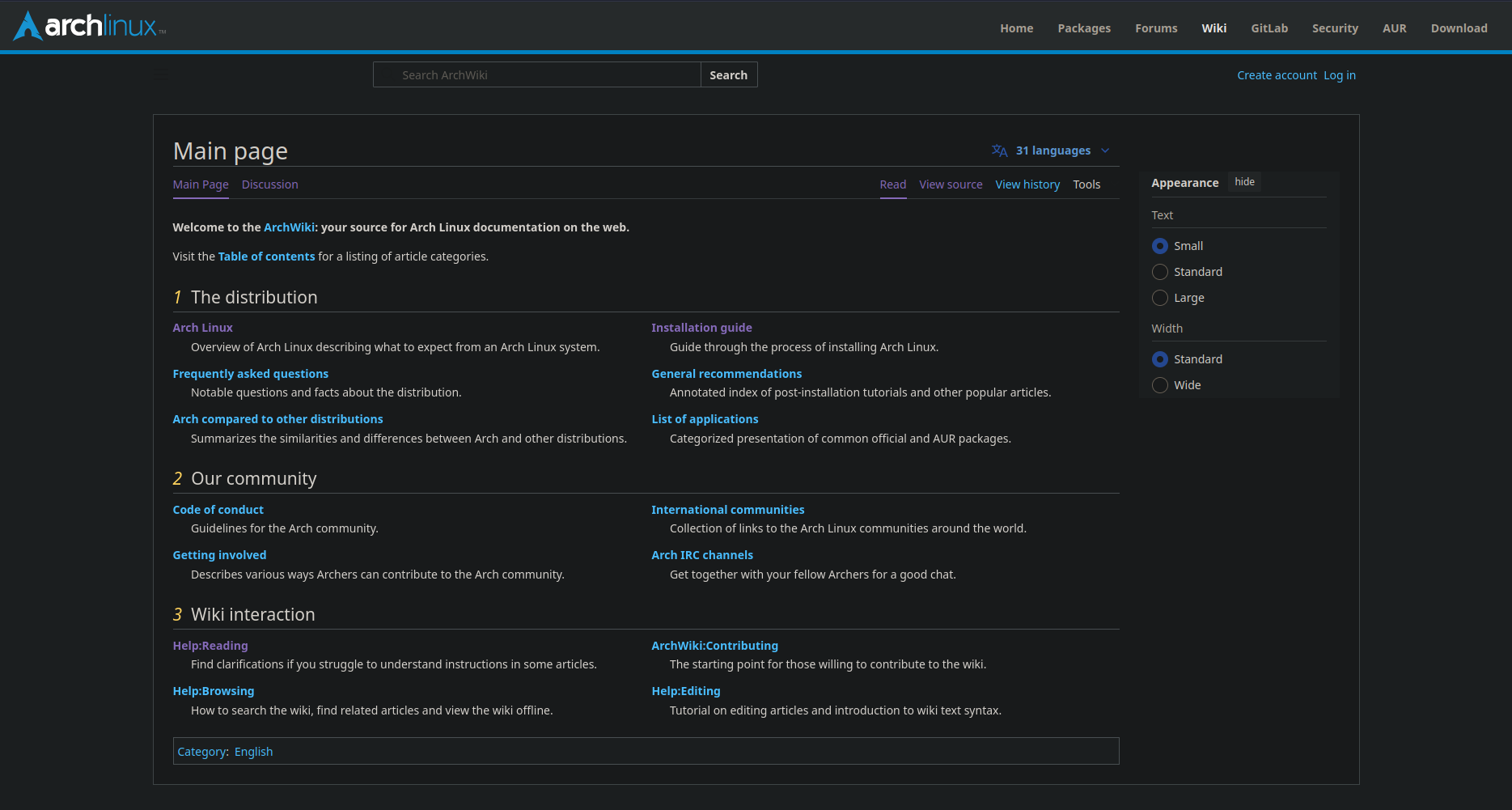Screen dimensions: 1512x810
Task: Open Help:Browsing link
Action: point(214,691)
